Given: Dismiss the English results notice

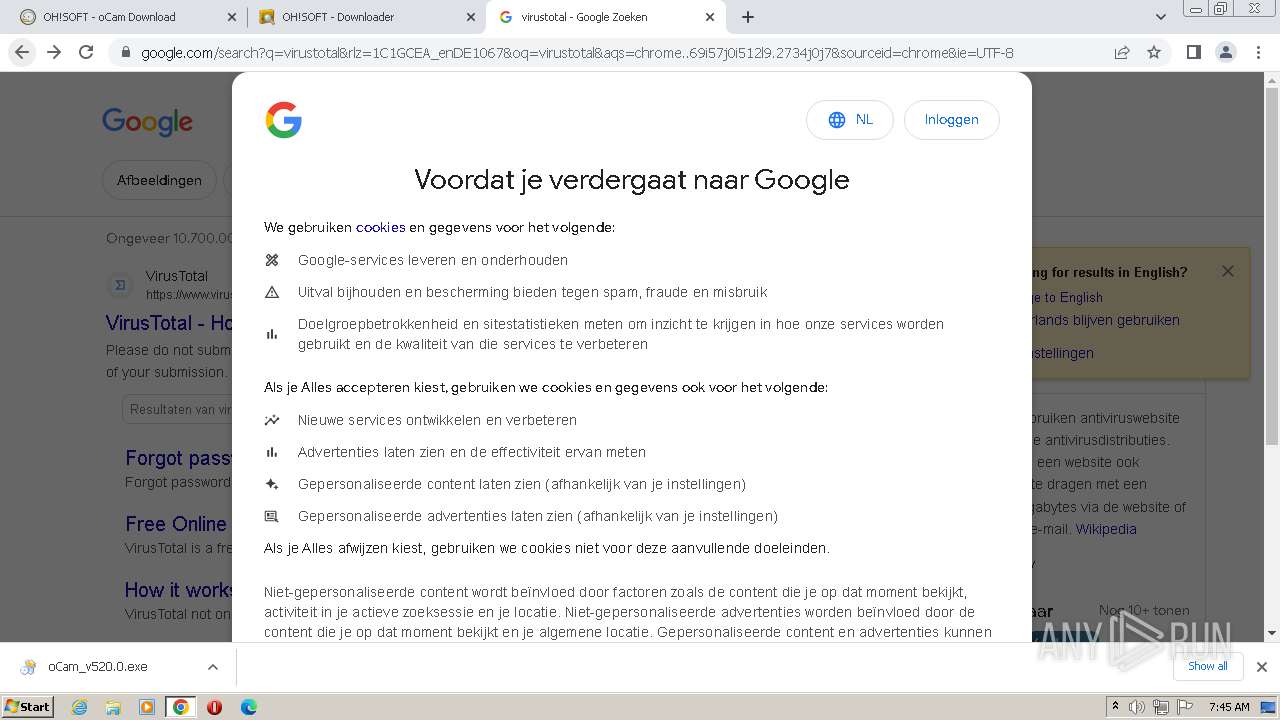Looking at the screenshot, I should tap(1228, 271).
